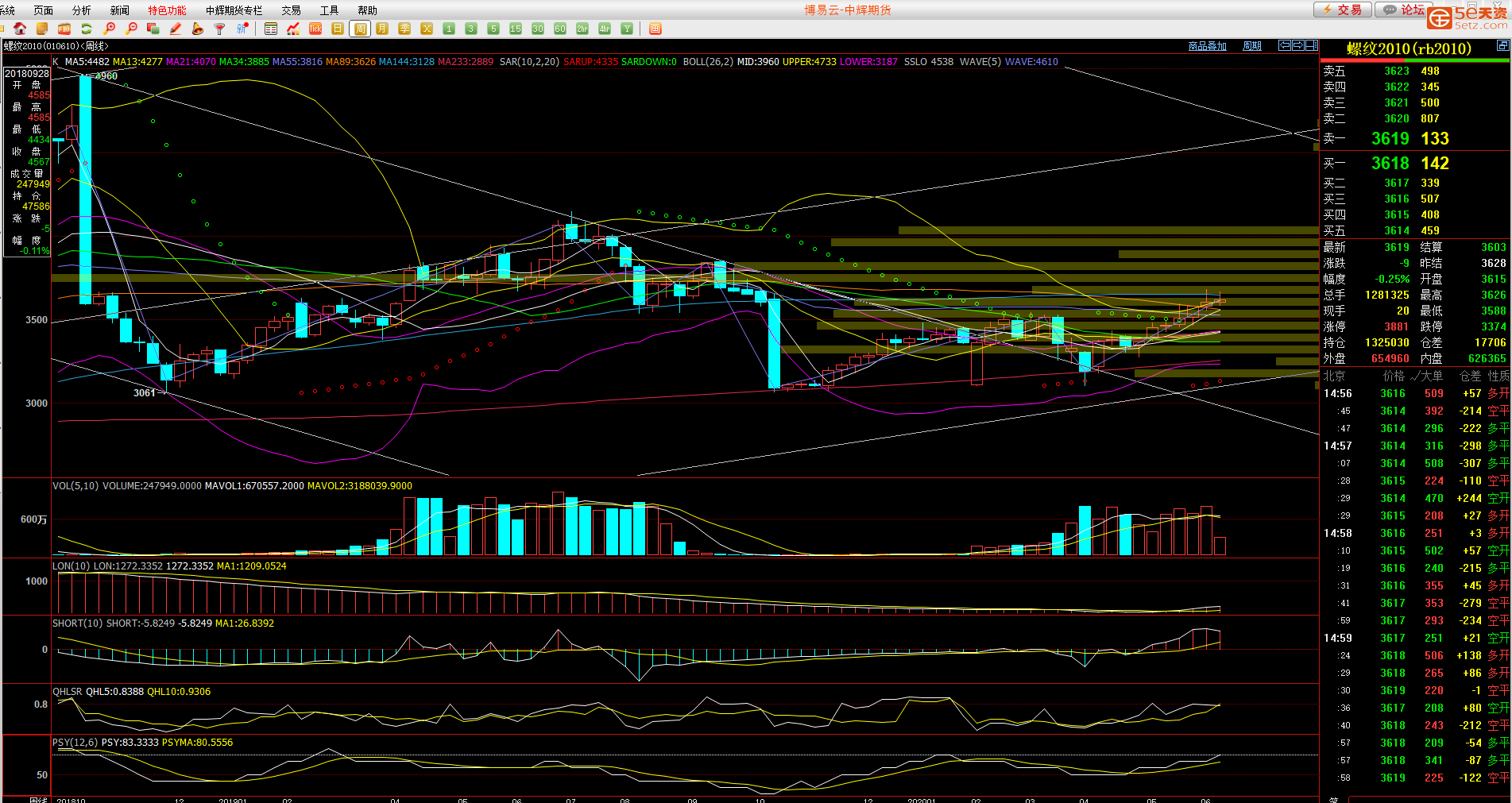The width and height of the screenshot is (1512, 803).
Task: Click the red-green buy/sell ratio bar
Action: pos(1415,60)
